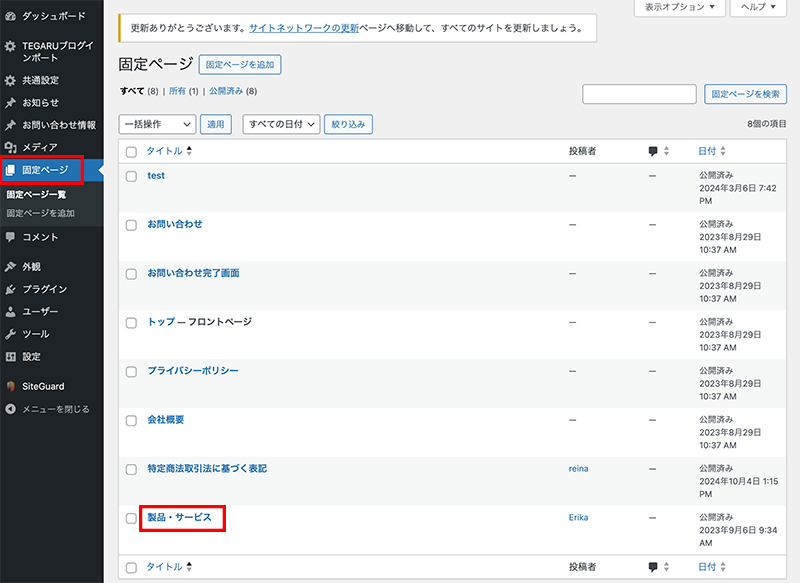Image resolution: width=800 pixels, height=583 pixels.
Task: Click the Tools wrench icon in sidebar
Action: [11, 334]
